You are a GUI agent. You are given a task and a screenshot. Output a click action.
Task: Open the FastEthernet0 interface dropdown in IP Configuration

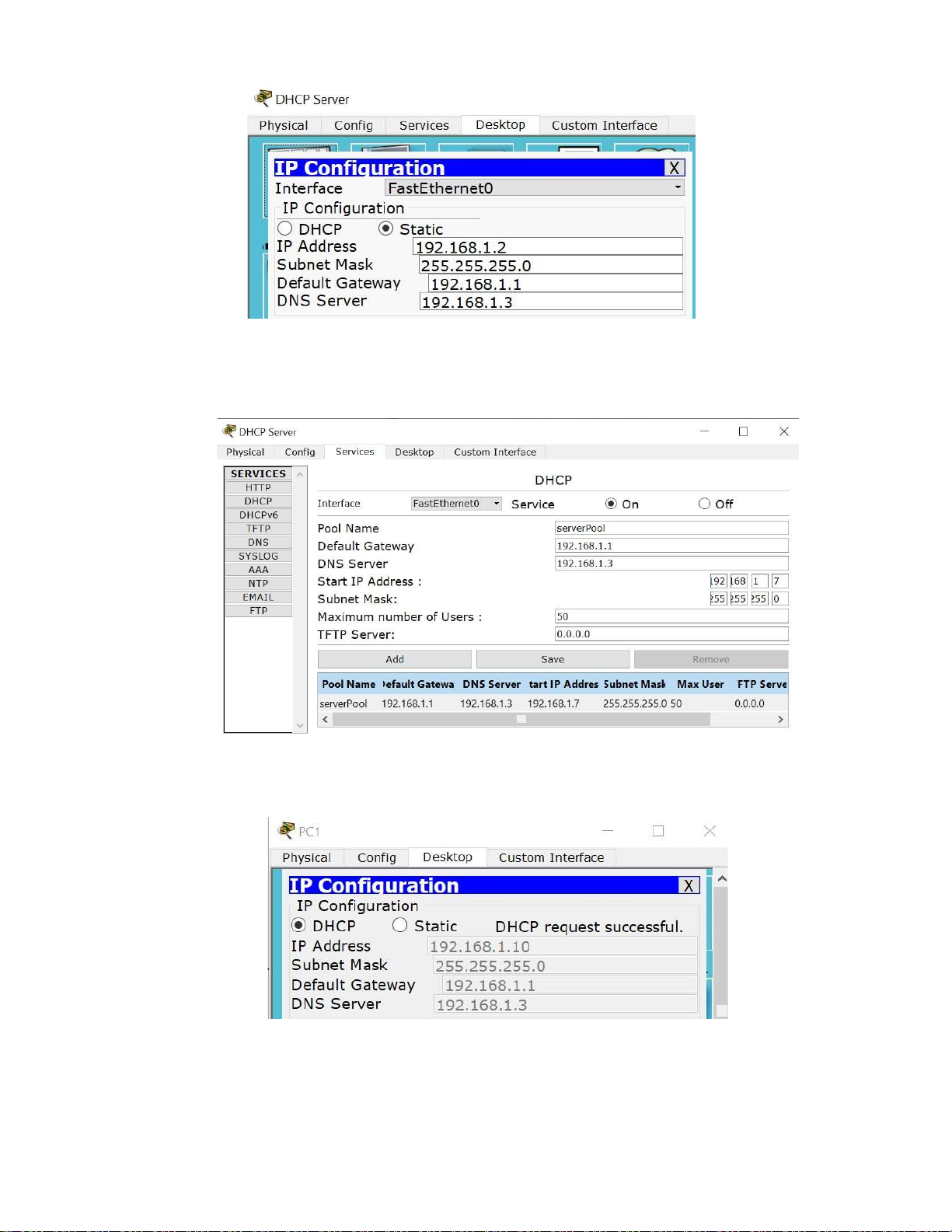534,188
